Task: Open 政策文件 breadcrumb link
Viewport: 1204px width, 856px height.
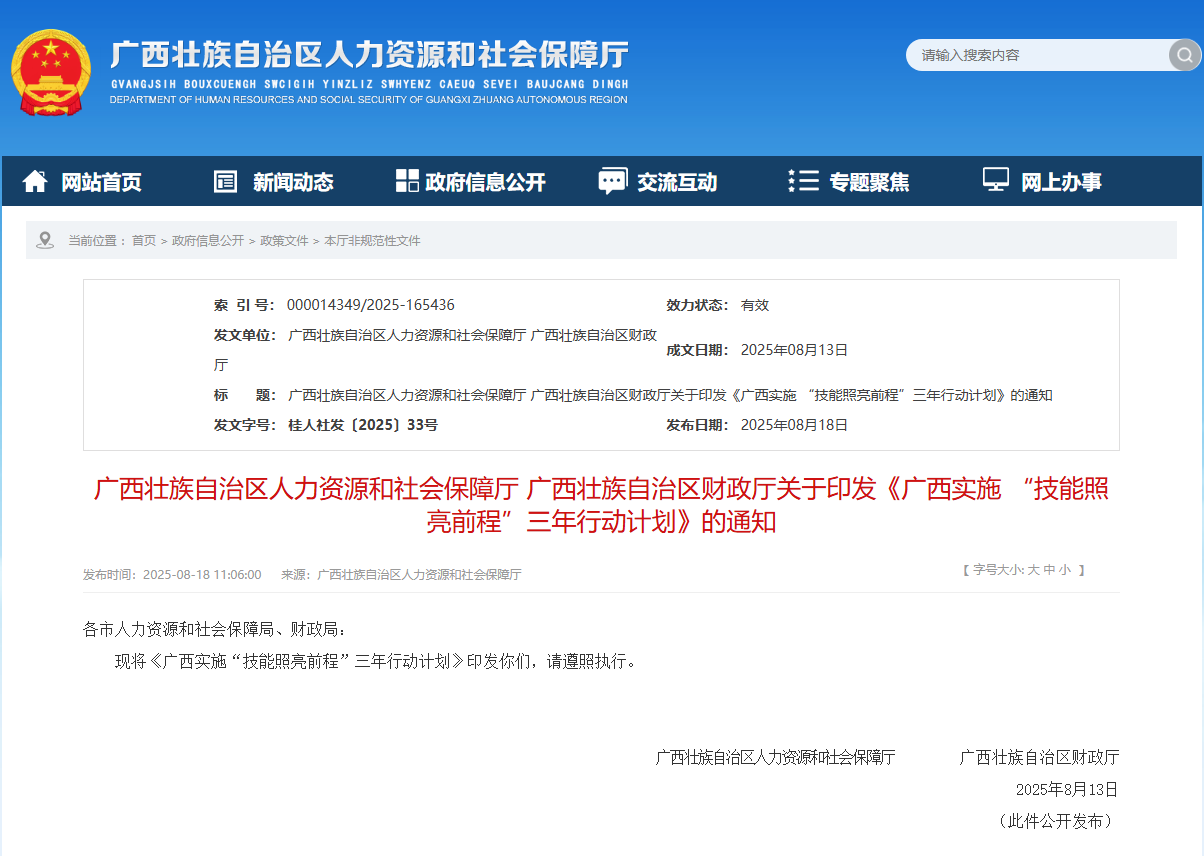Action: click(x=284, y=241)
